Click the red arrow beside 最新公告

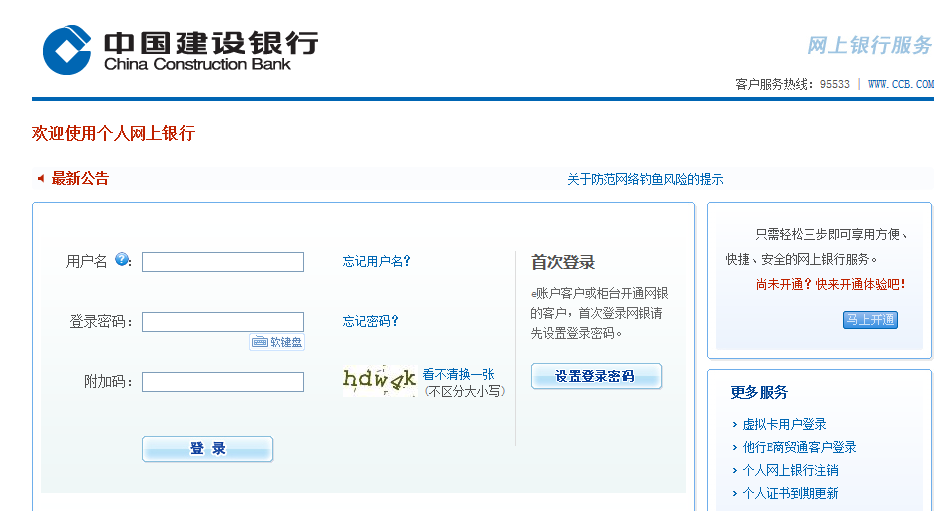(x=41, y=179)
